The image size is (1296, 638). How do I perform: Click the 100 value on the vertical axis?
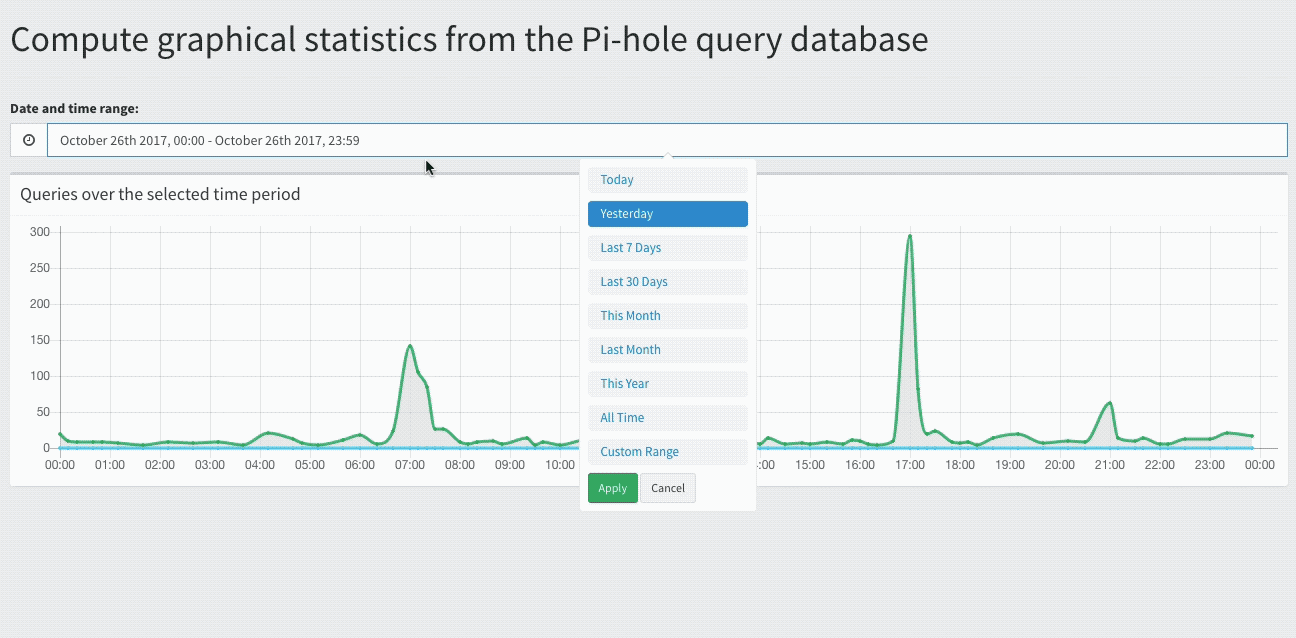pos(40,376)
